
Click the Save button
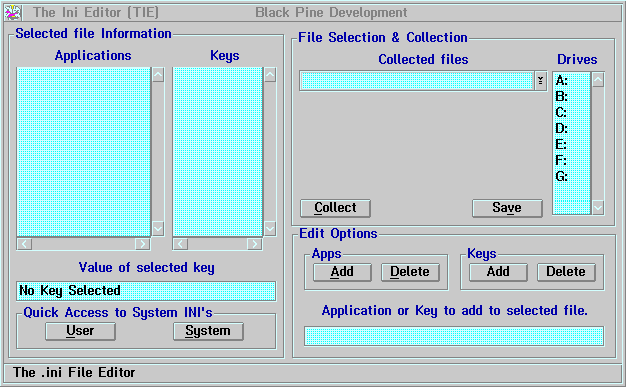pyautogui.click(x=507, y=208)
